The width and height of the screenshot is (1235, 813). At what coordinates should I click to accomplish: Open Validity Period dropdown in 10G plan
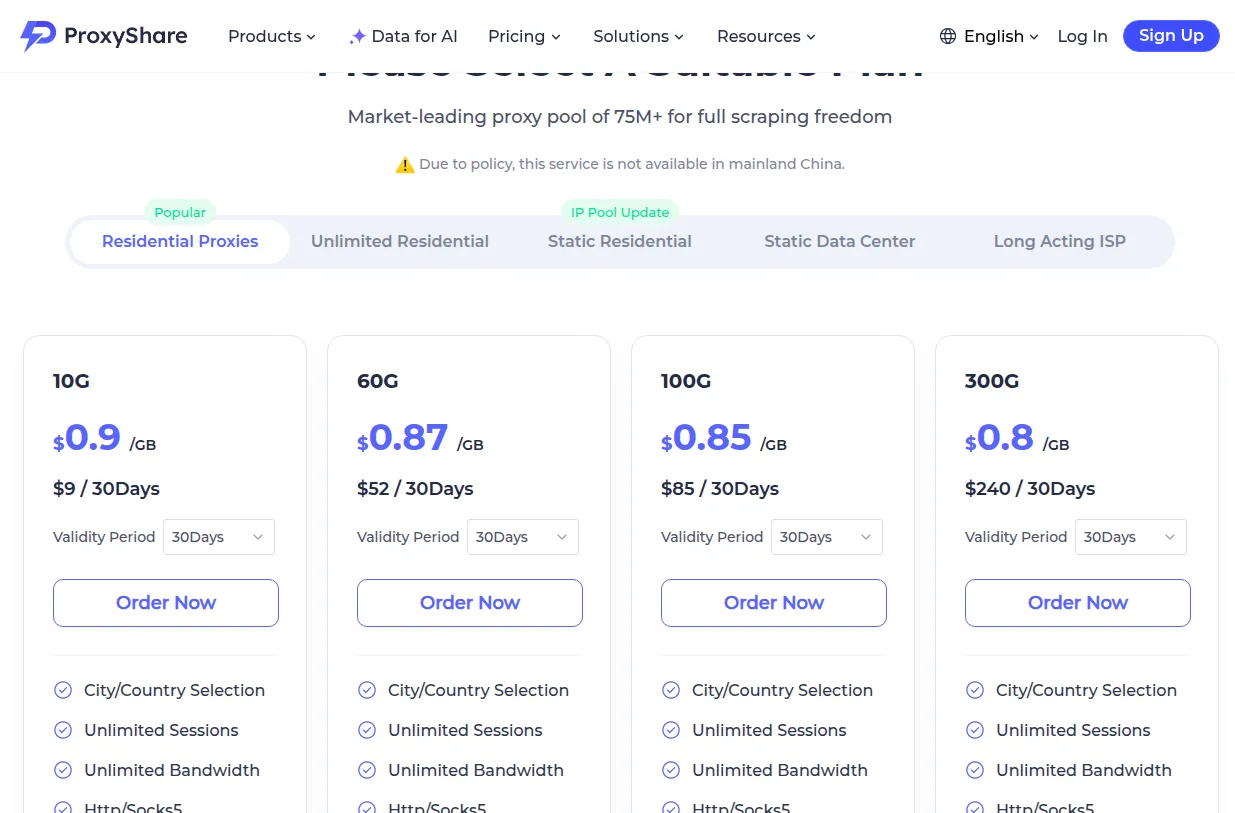pos(218,537)
